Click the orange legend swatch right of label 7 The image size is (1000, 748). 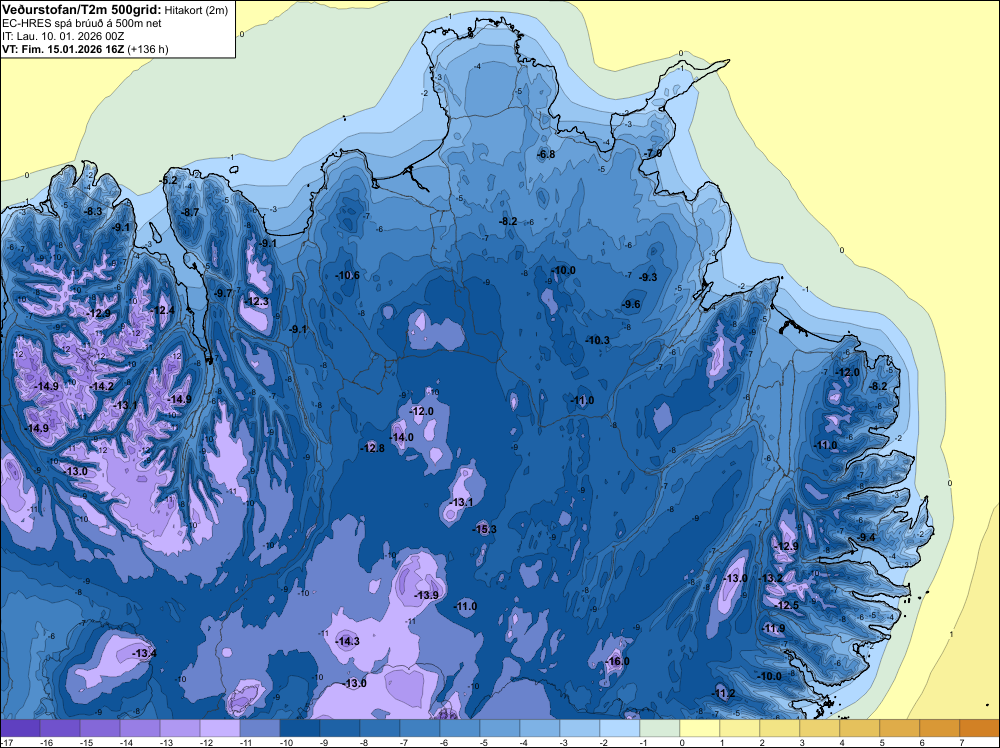[980, 728]
